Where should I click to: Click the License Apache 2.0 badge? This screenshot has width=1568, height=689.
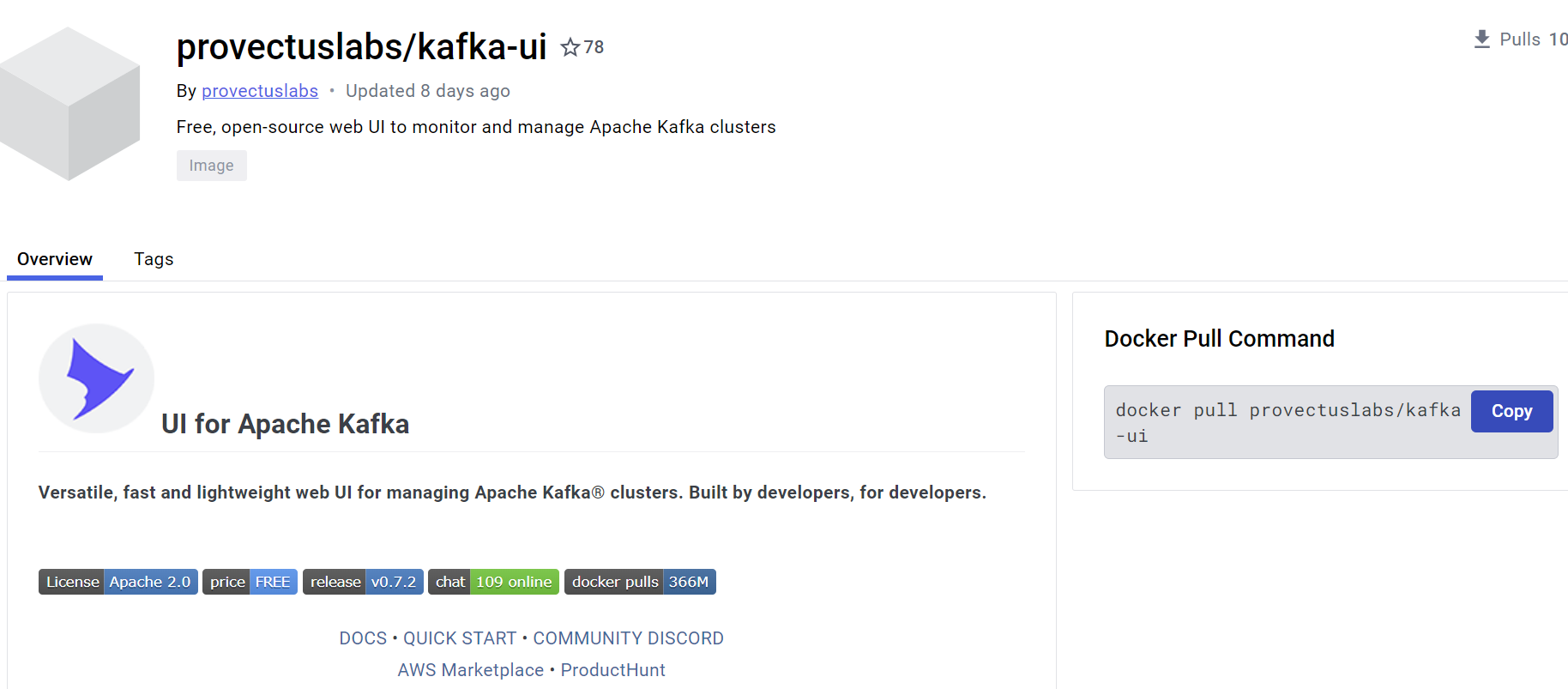tap(118, 582)
